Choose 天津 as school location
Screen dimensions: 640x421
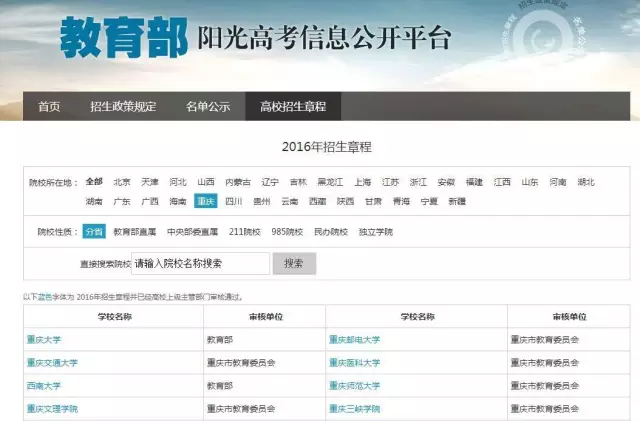point(150,182)
